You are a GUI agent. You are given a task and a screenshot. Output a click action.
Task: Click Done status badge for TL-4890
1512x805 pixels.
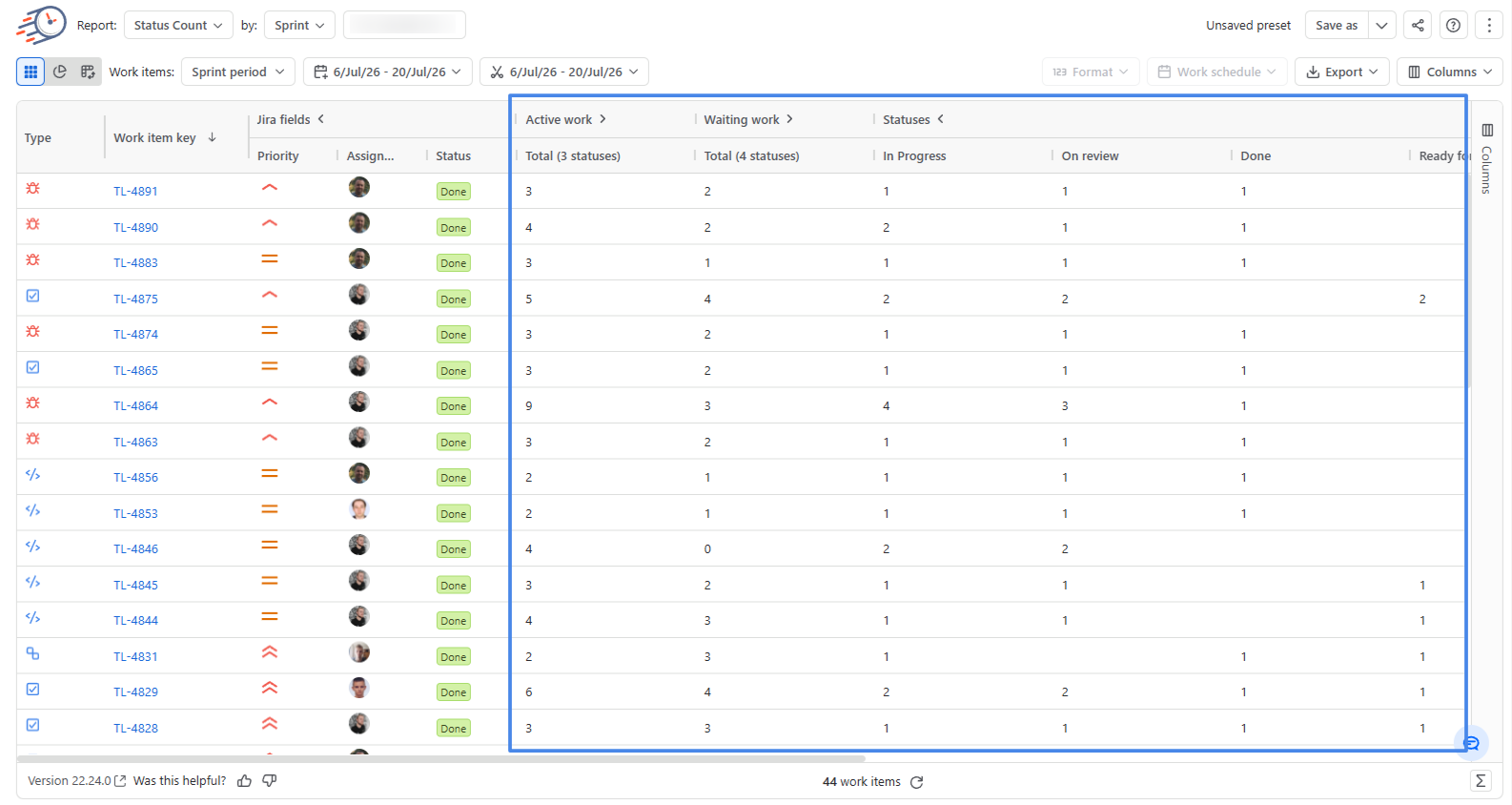pyautogui.click(x=454, y=228)
